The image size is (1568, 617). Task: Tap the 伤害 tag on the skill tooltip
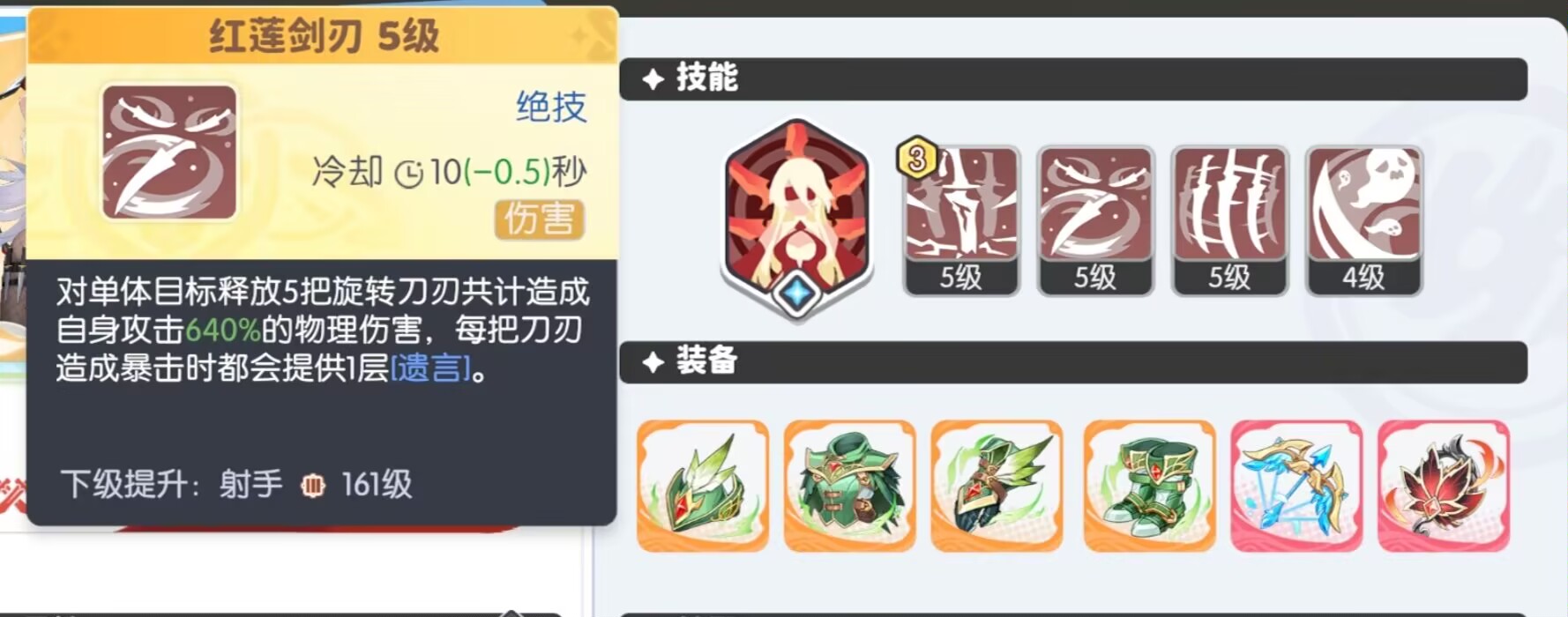(x=539, y=219)
